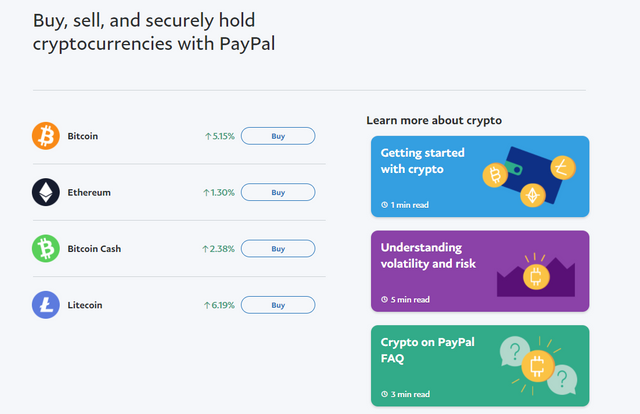Buy Litecoin using its Buy button
640x414 pixels.
click(278, 305)
